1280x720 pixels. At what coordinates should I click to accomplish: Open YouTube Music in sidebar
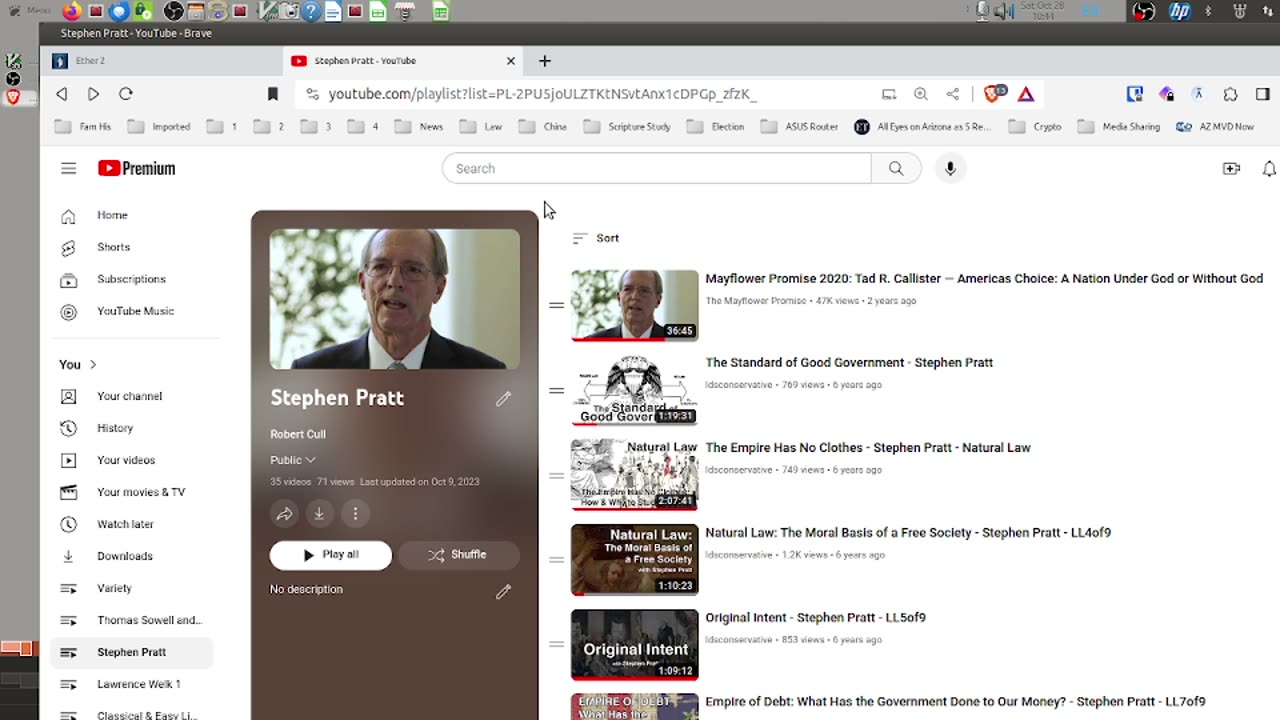coord(131,311)
